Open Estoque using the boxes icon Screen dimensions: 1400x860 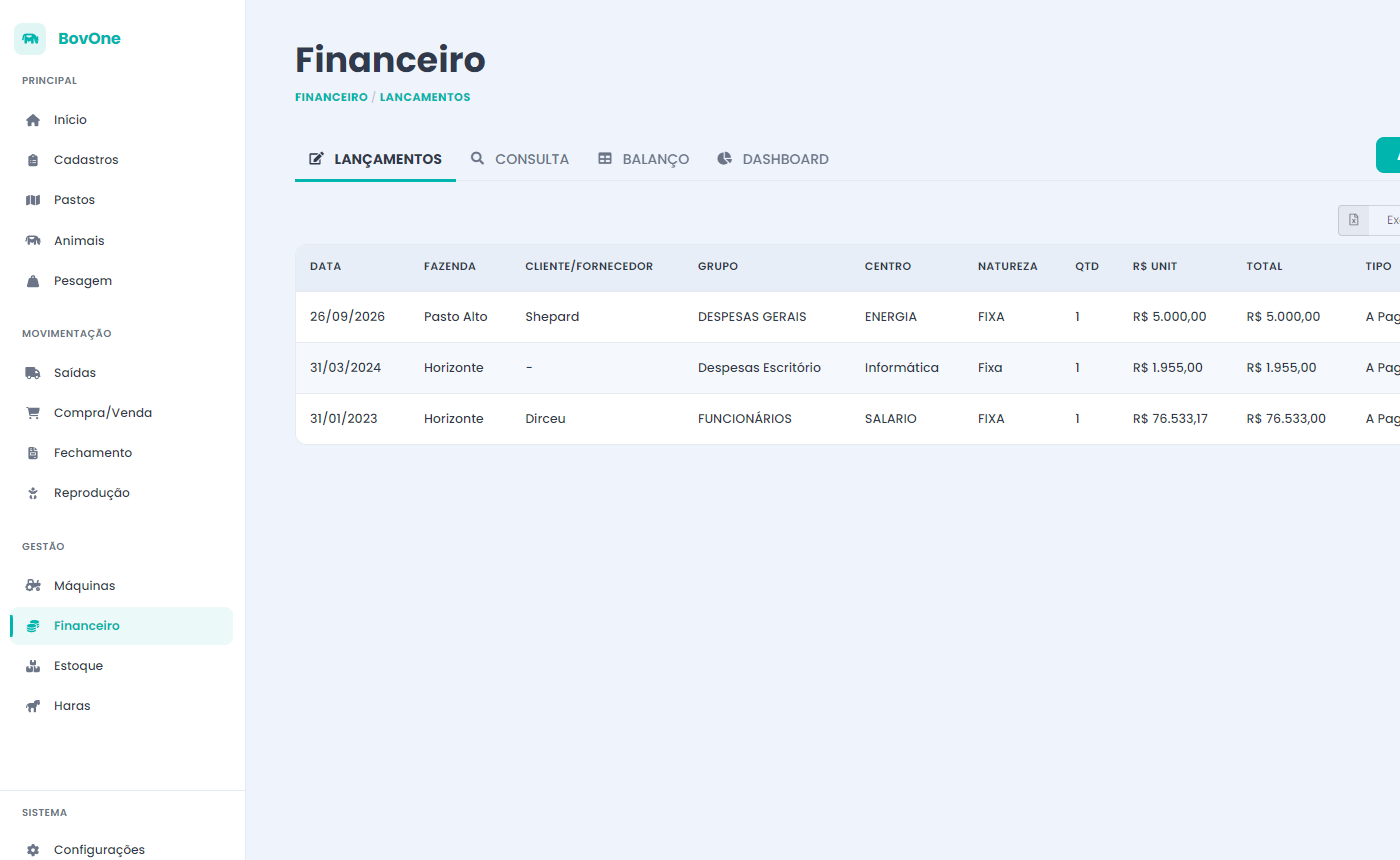(33, 666)
